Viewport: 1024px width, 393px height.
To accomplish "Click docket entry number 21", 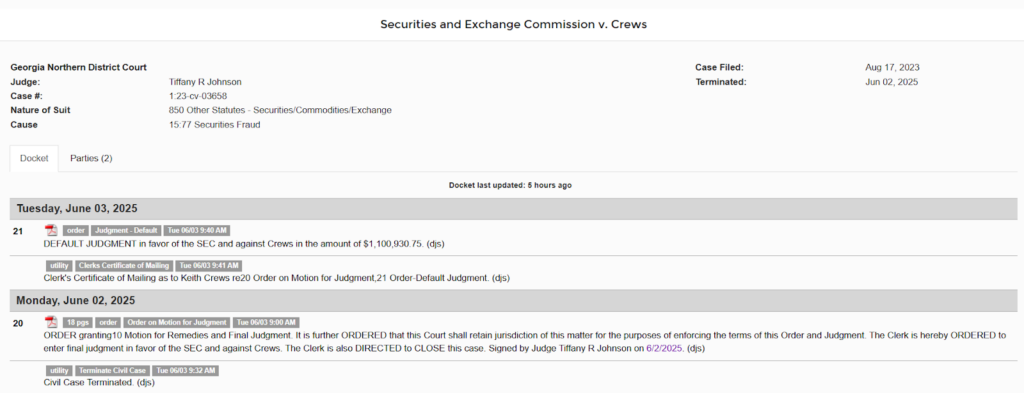I will [x=18, y=231].
